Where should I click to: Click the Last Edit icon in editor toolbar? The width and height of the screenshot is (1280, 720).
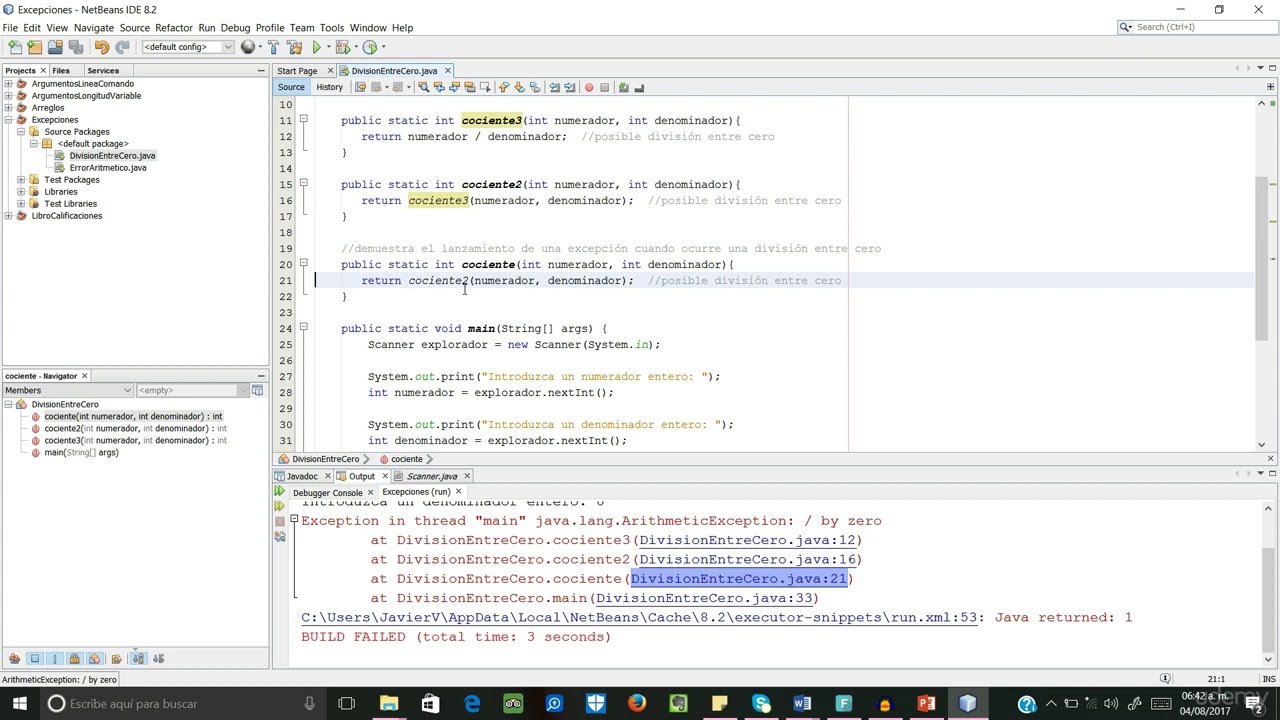(360, 87)
